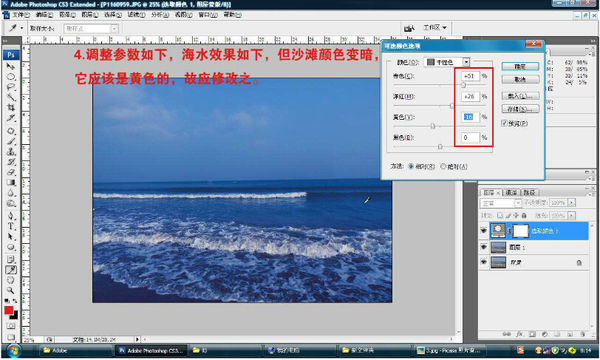Select the Pen tool
This screenshot has height=360, width=600.
[11, 216]
